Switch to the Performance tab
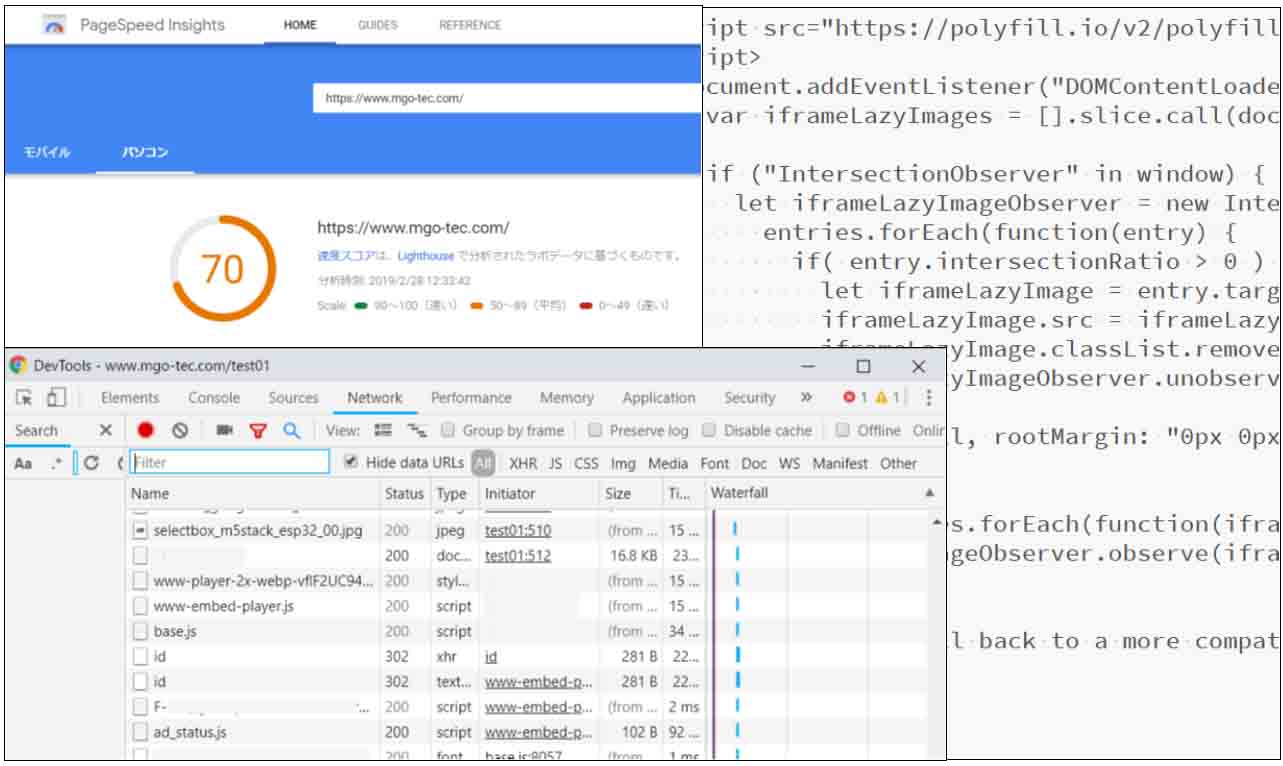The image size is (1283, 766). coord(471,398)
